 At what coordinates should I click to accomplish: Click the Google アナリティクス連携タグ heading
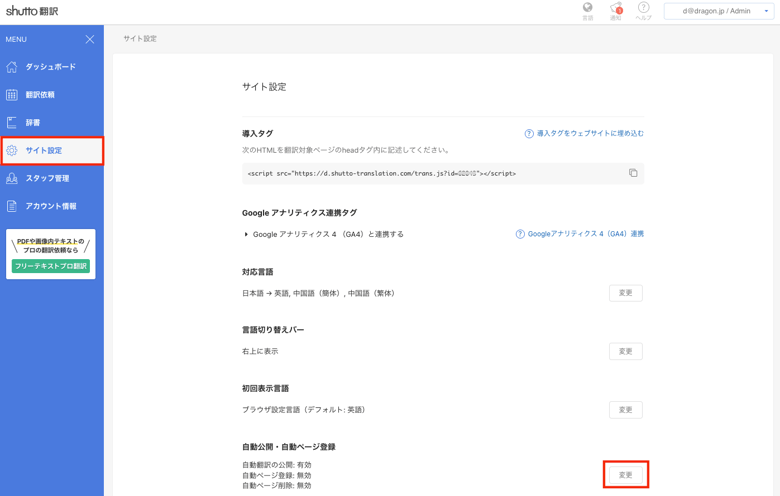[299, 213]
